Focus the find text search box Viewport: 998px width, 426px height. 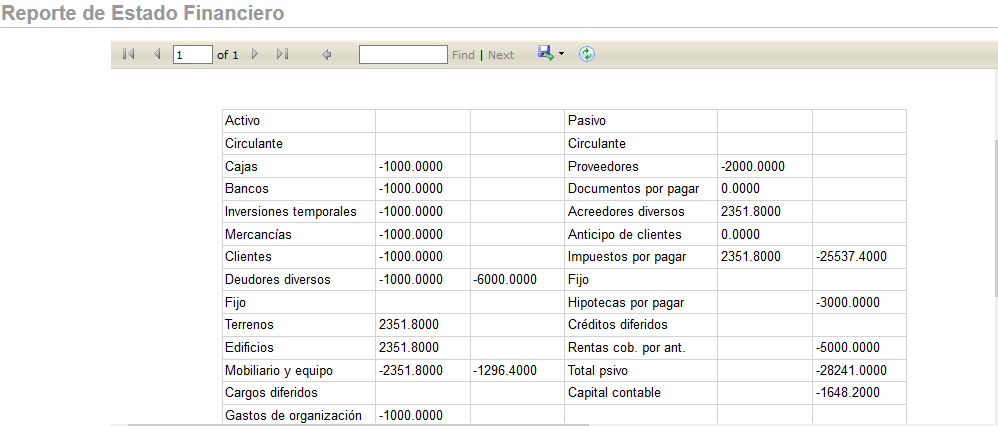(x=404, y=55)
